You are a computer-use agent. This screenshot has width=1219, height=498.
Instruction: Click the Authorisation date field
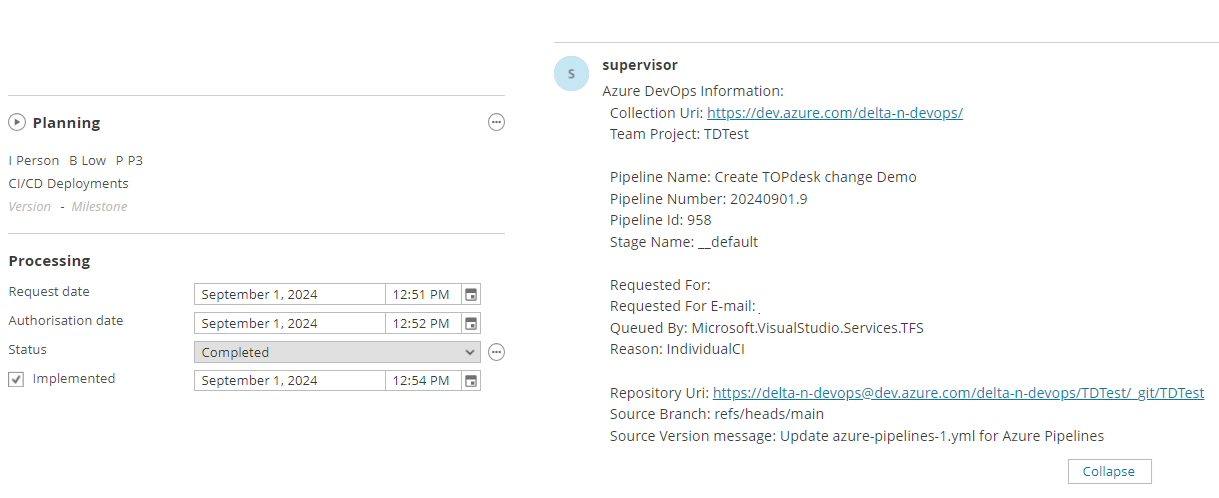(289, 323)
